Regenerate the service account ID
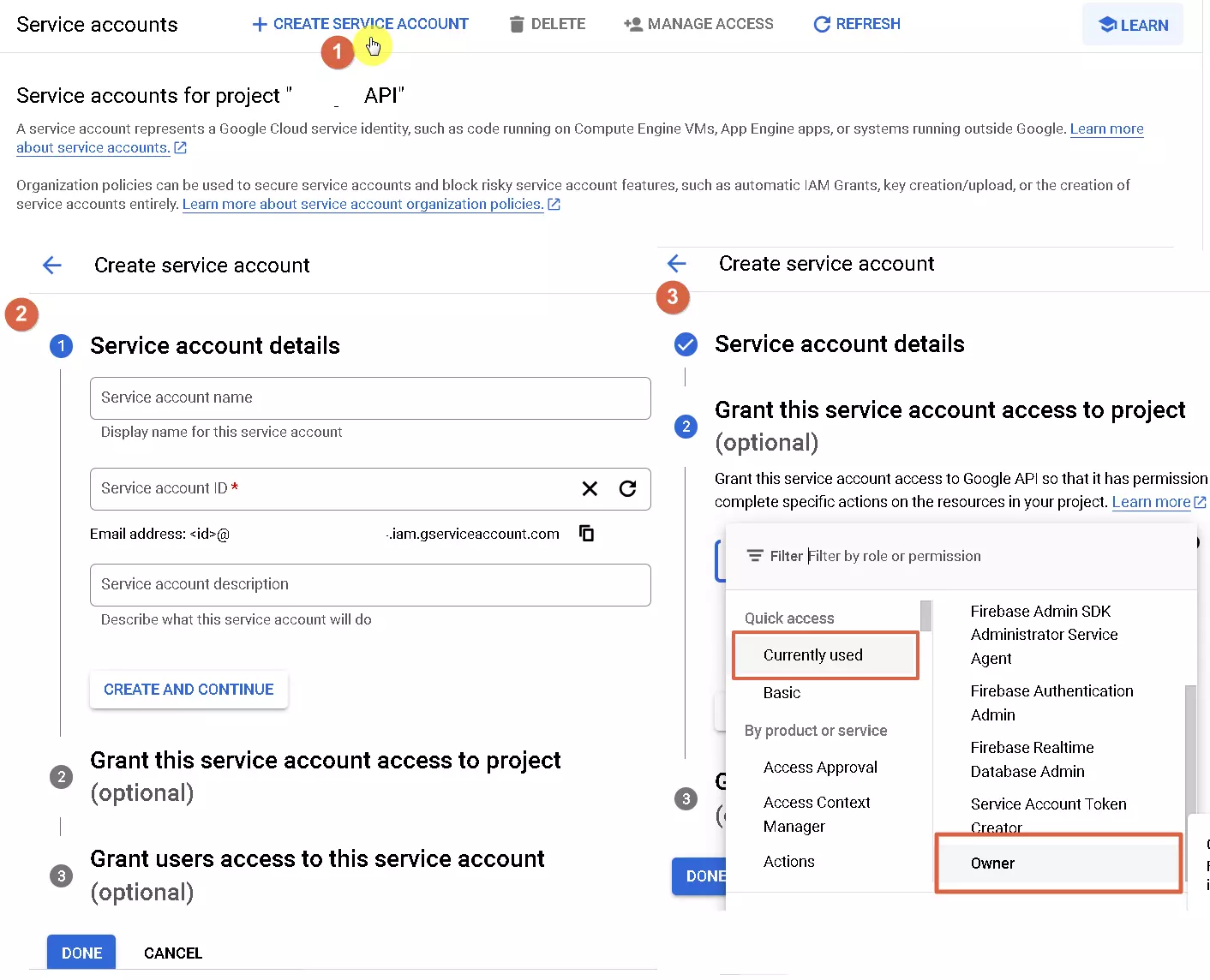This screenshot has width=1210, height=980. tap(628, 488)
